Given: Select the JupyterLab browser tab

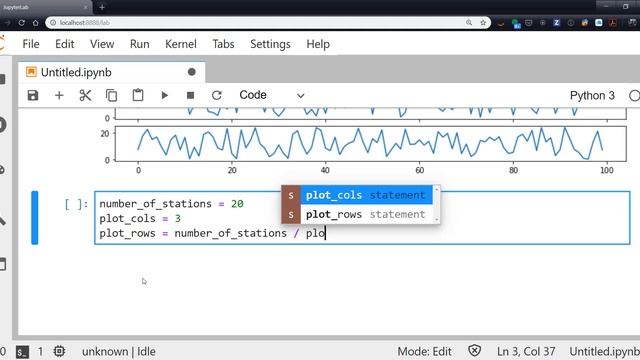Looking at the screenshot, I should 46,7.
